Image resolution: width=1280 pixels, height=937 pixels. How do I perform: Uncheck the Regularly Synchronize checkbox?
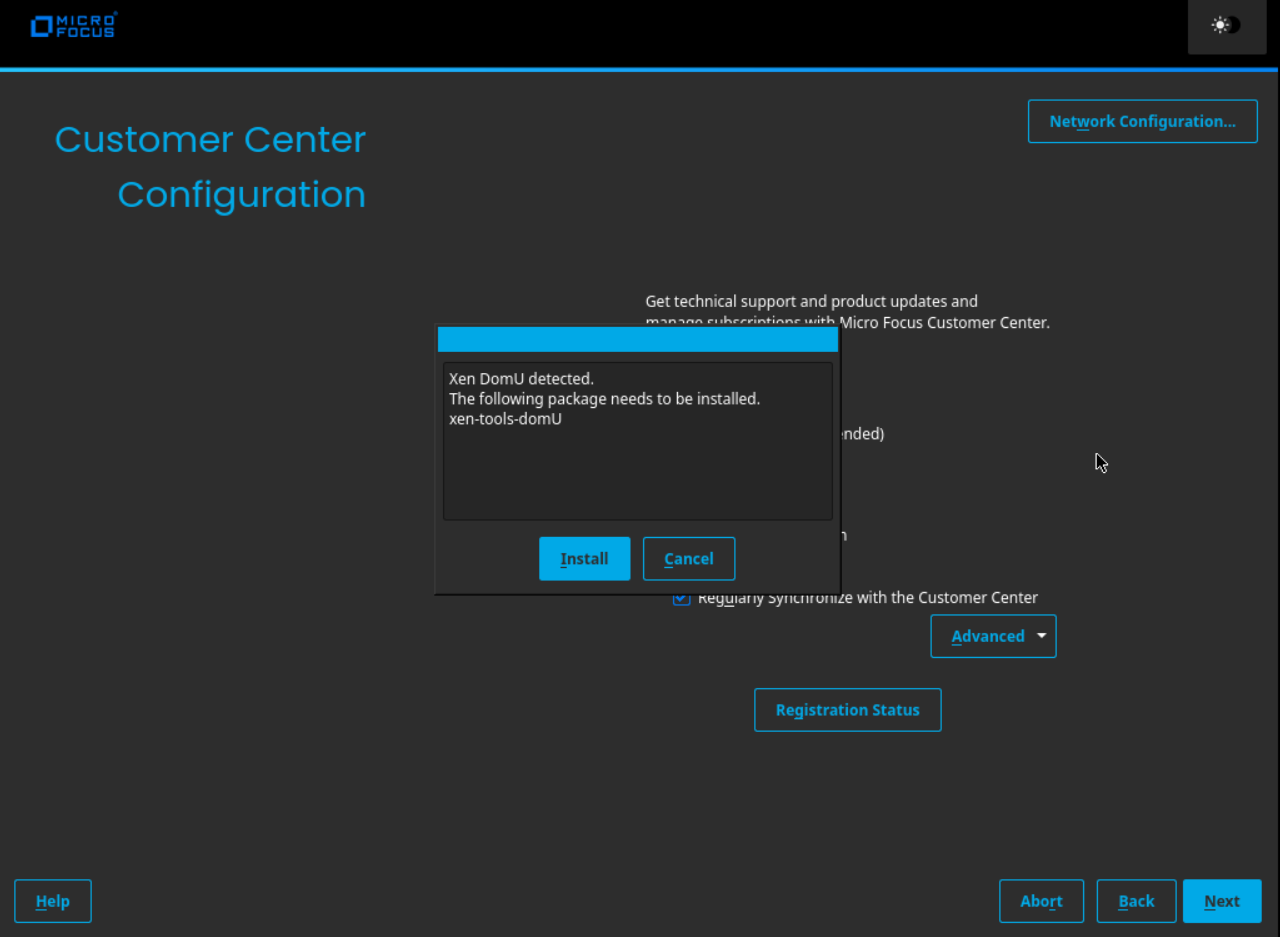[682, 598]
